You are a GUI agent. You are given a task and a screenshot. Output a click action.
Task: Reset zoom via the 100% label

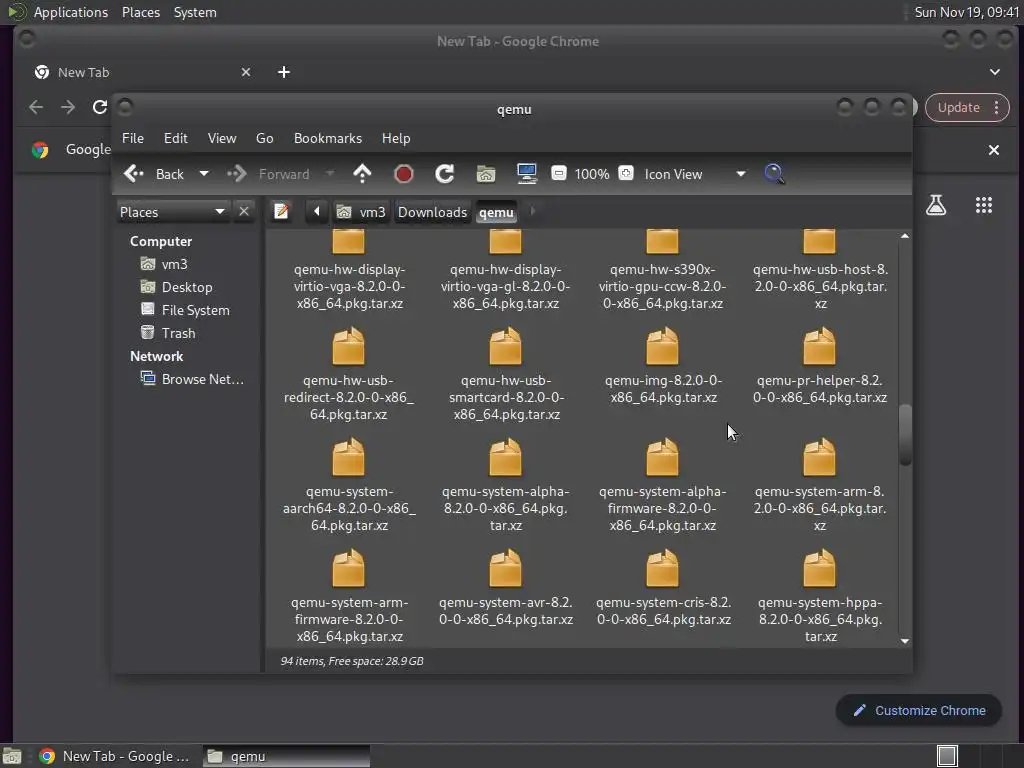pos(592,174)
